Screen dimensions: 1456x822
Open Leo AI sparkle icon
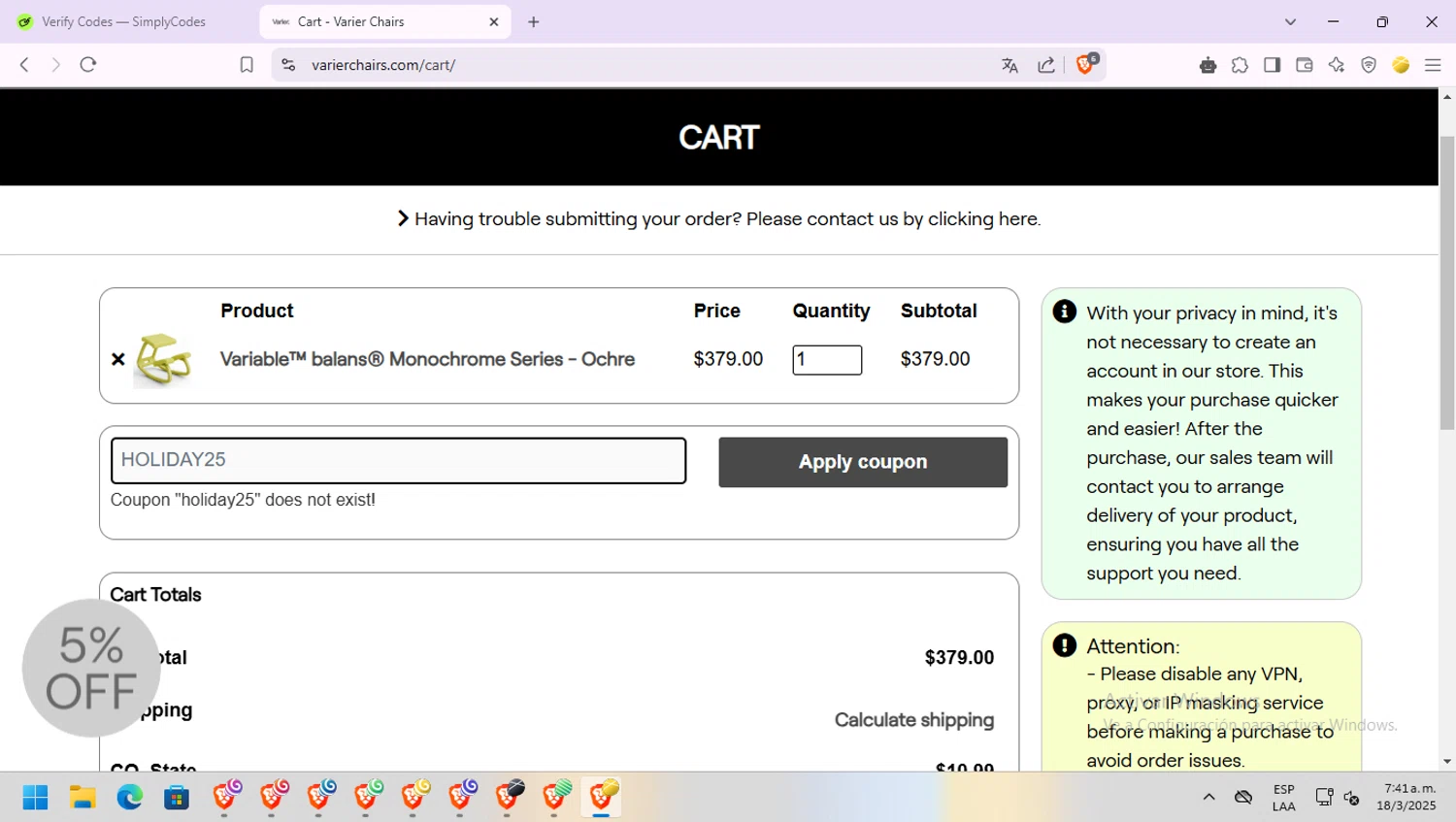point(1337,65)
